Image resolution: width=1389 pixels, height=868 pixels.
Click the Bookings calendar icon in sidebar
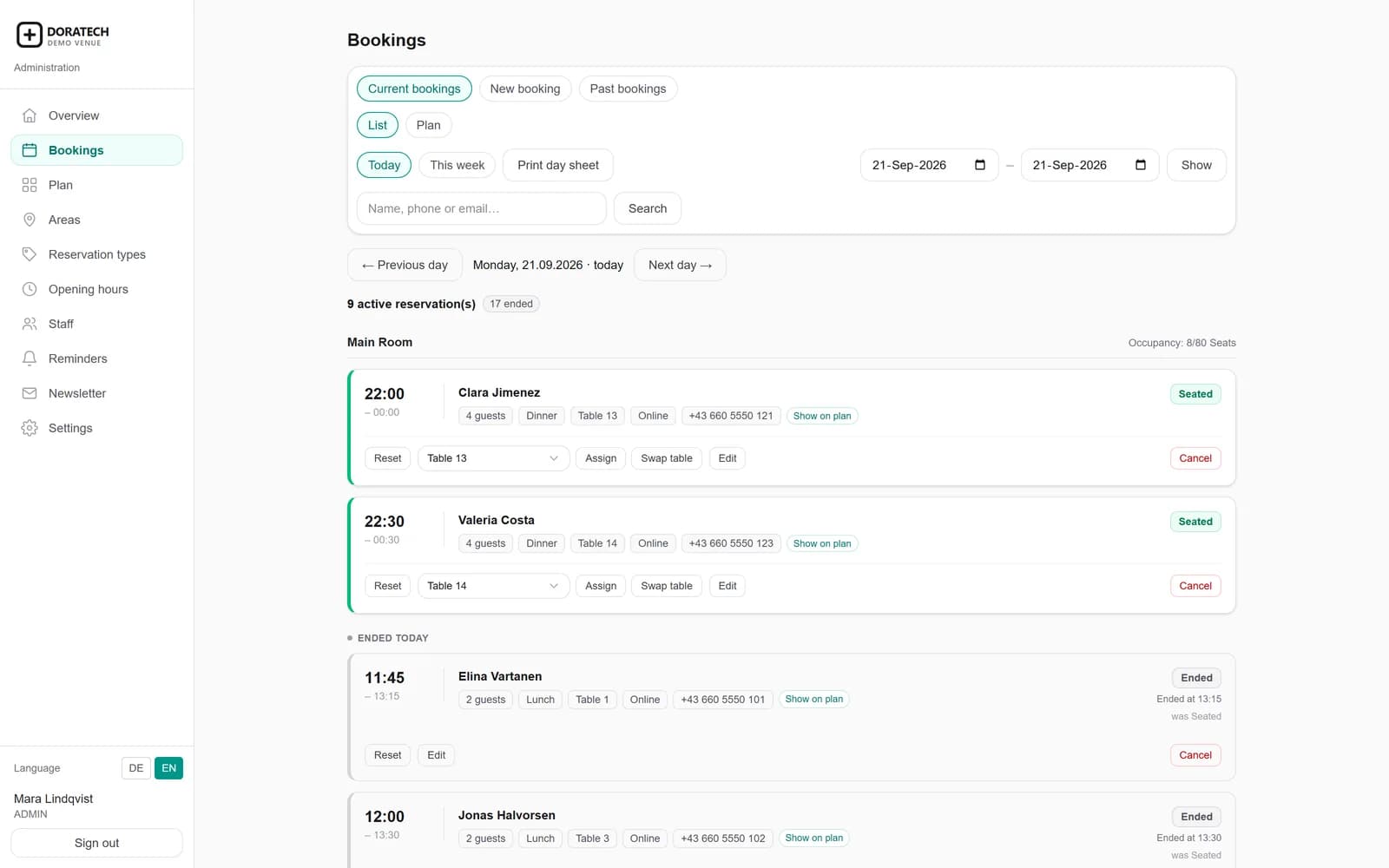coord(30,150)
